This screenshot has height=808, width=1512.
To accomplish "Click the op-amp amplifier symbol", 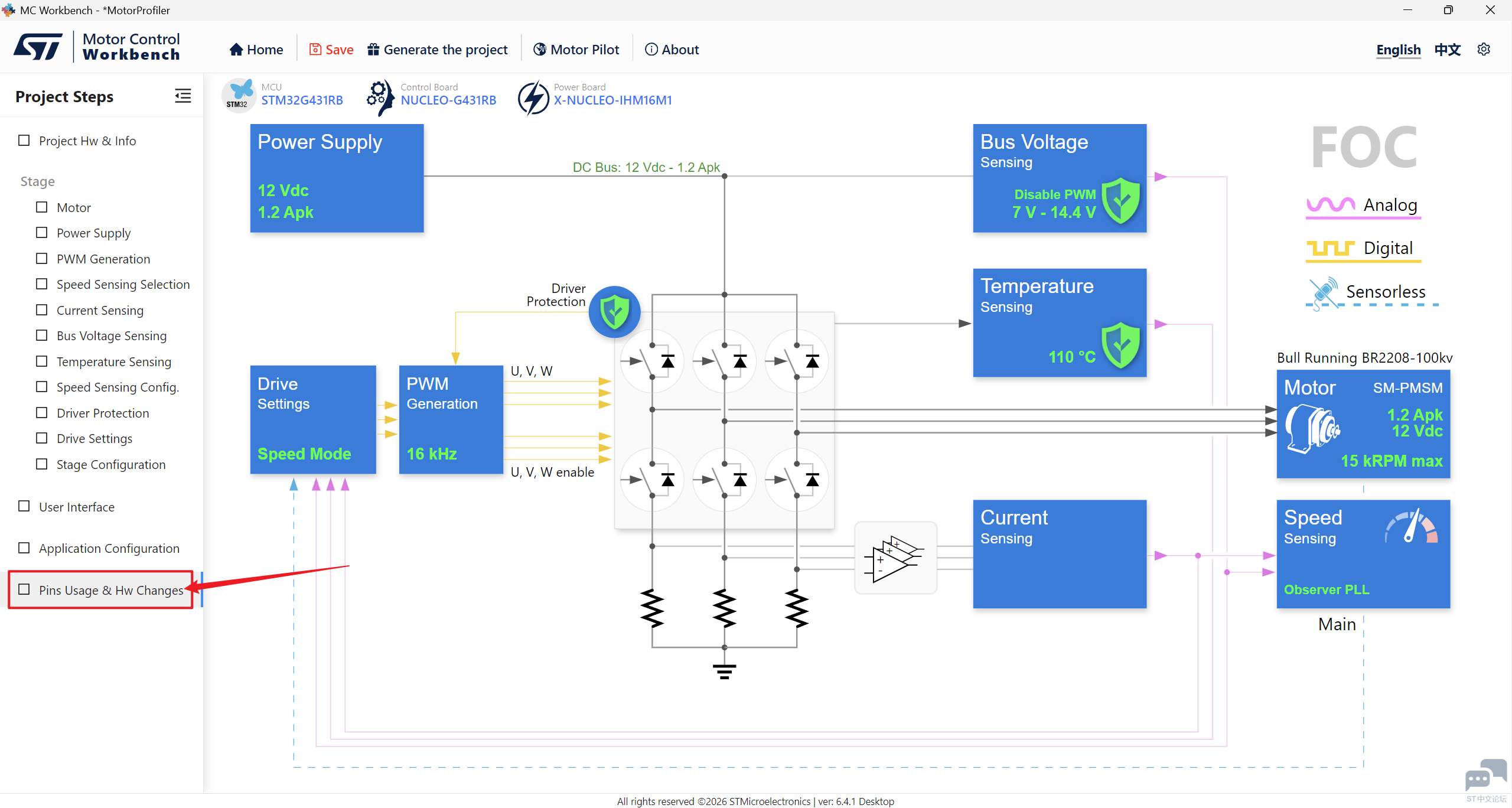I will point(895,558).
